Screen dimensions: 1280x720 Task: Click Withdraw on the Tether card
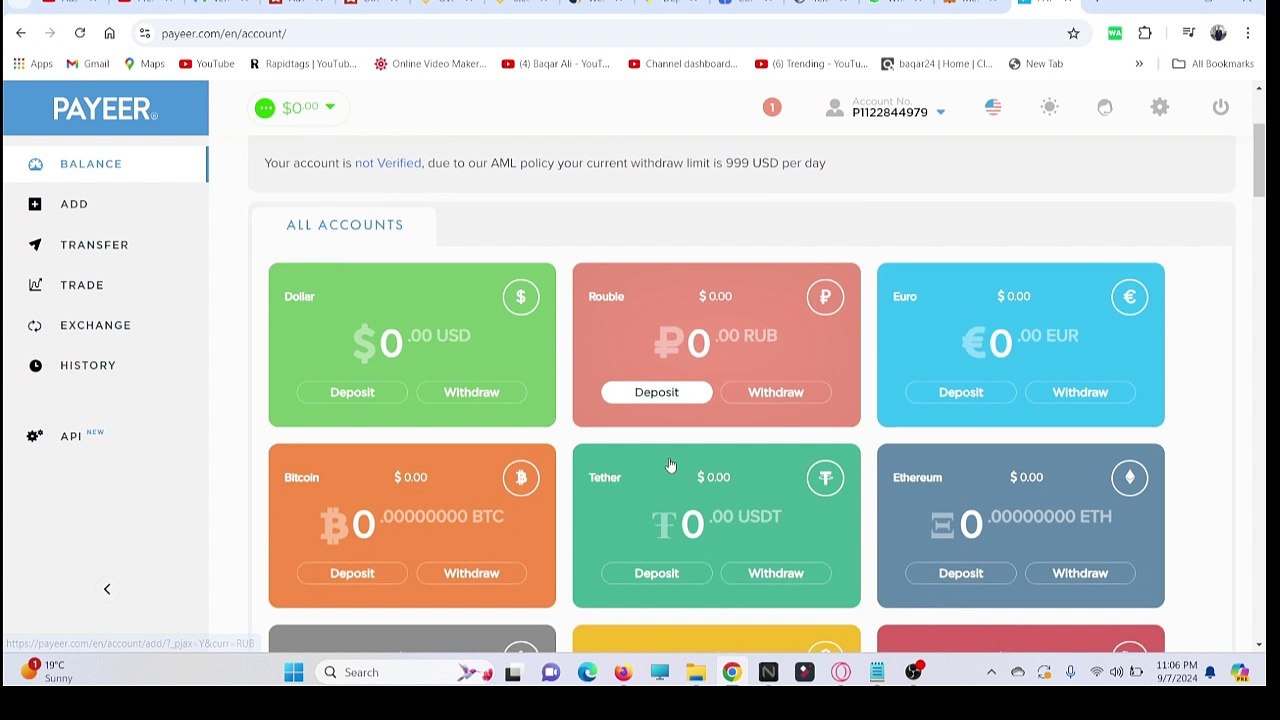point(775,573)
